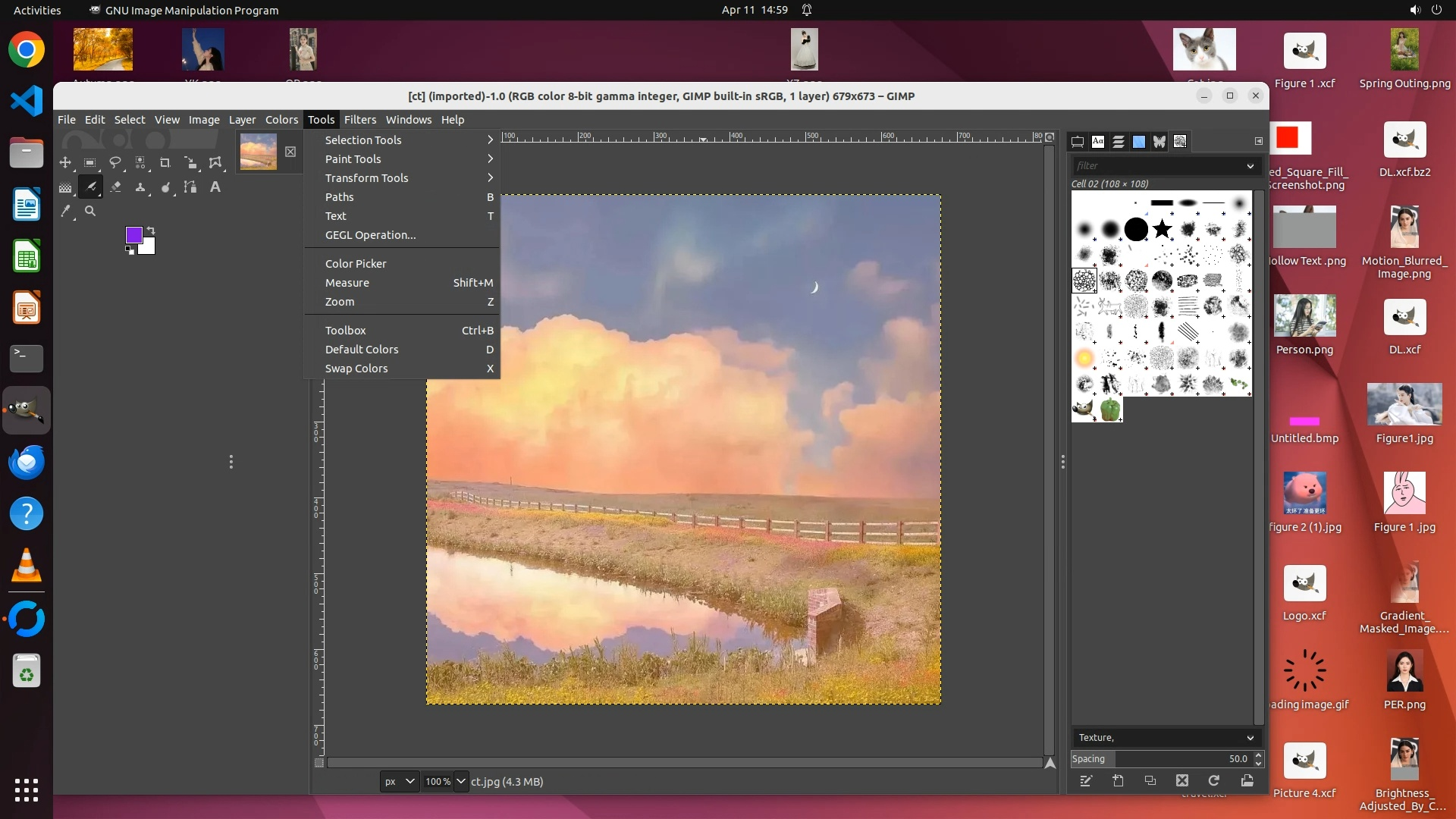This screenshot has height=819, width=1456.
Task: Select the Color Picker eyedropper tool
Action: tap(66, 212)
